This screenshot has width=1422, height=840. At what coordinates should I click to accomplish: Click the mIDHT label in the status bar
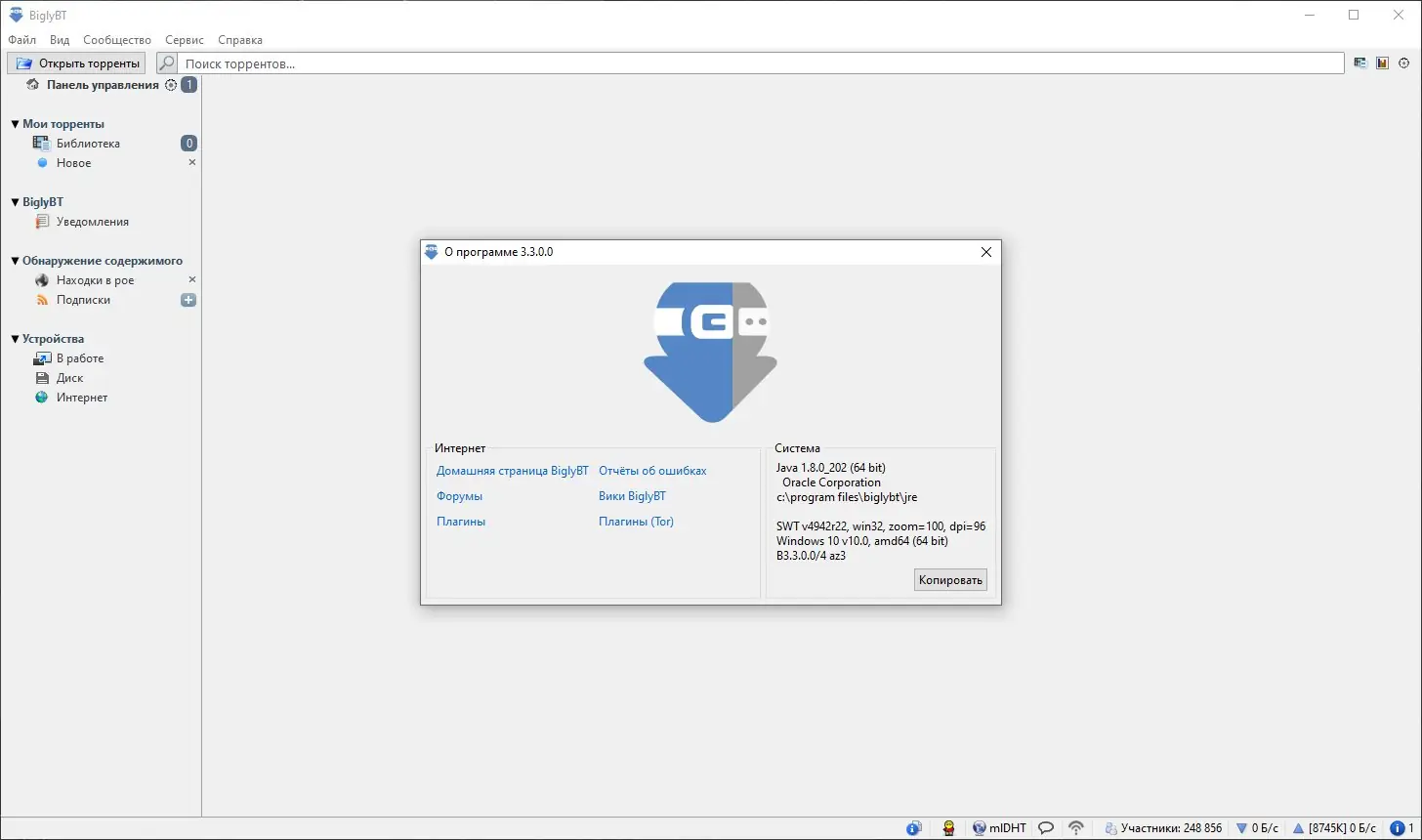1008,828
